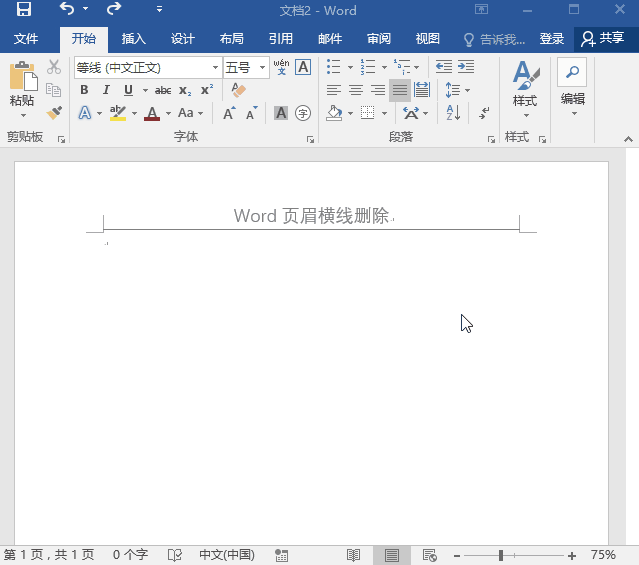Open the 剪贴板 pane launcher
Image resolution: width=639 pixels, height=565 pixels.
click(61, 139)
